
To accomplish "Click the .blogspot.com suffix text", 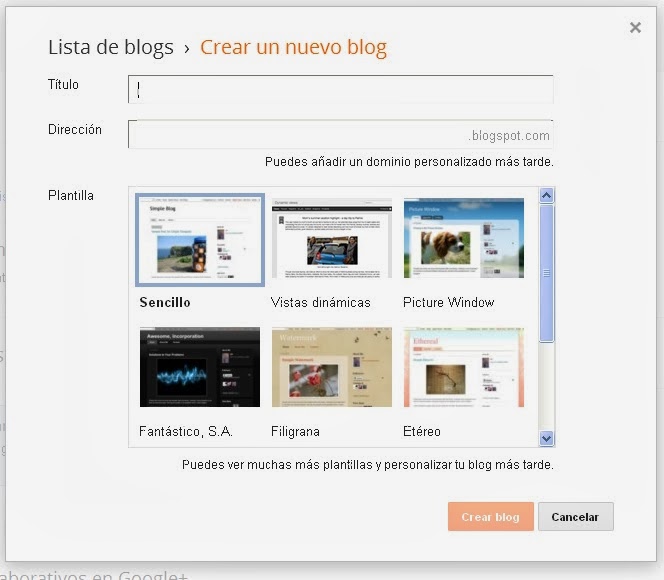I will [509, 135].
